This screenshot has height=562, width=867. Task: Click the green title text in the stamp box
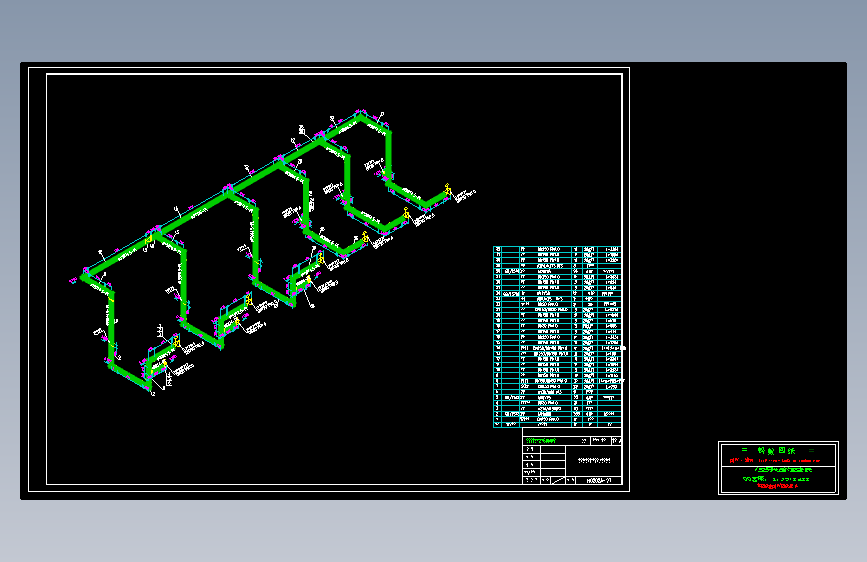(x=779, y=450)
